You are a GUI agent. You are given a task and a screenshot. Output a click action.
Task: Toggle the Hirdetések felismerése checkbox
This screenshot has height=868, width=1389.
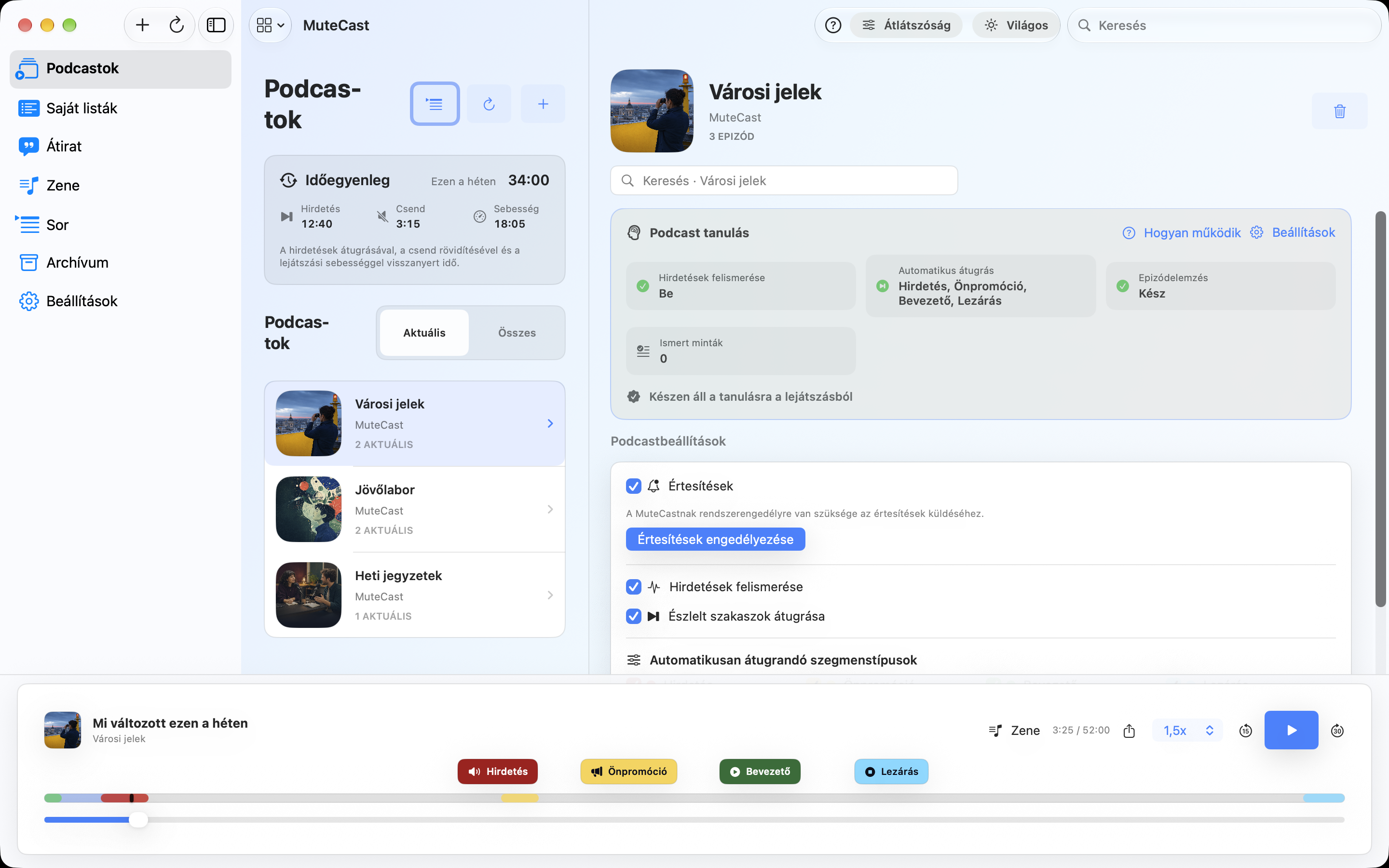pyautogui.click(x=634, y=587)
